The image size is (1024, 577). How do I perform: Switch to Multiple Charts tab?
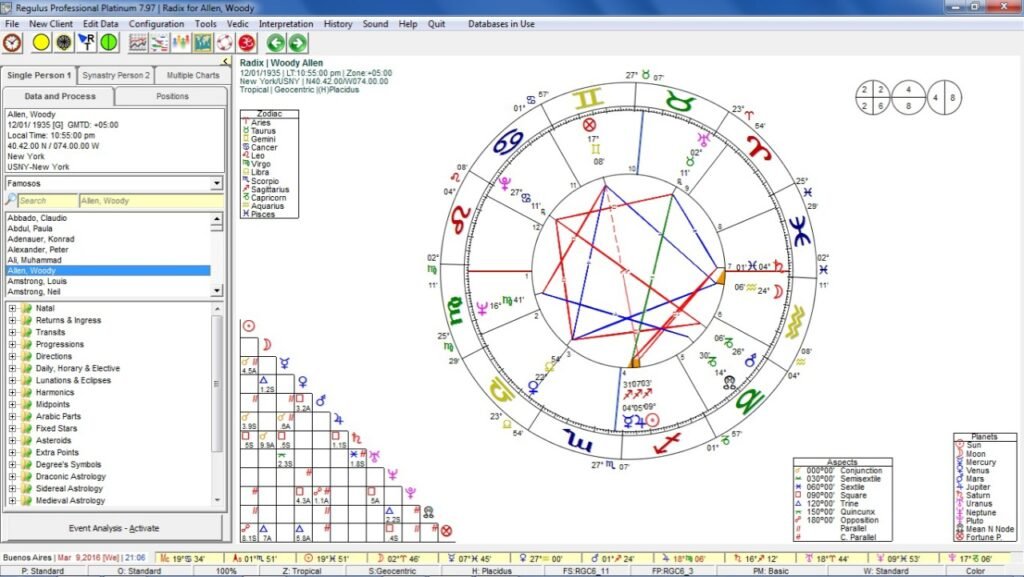point(193,75)
